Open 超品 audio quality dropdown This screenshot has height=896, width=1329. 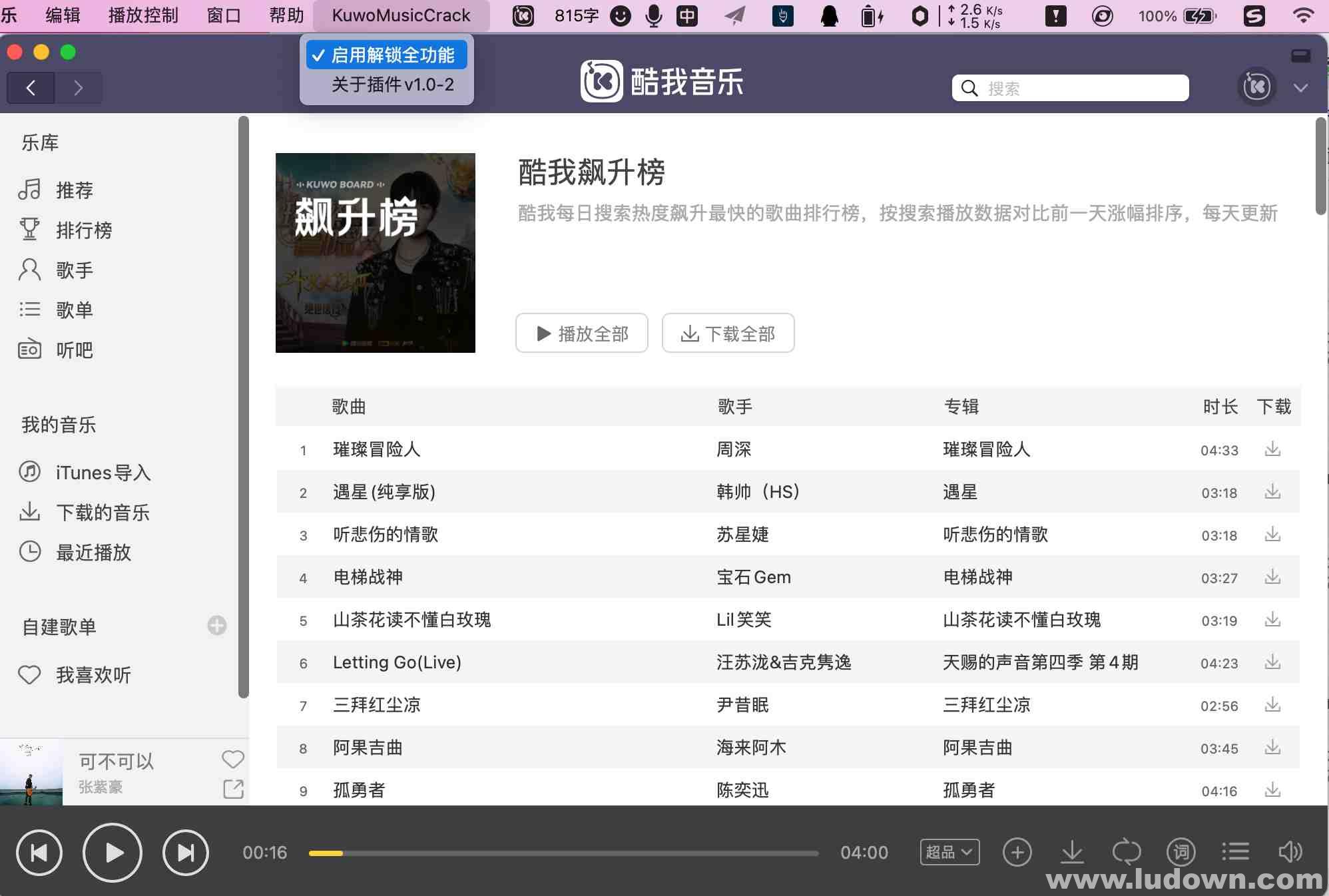(949, 852)
